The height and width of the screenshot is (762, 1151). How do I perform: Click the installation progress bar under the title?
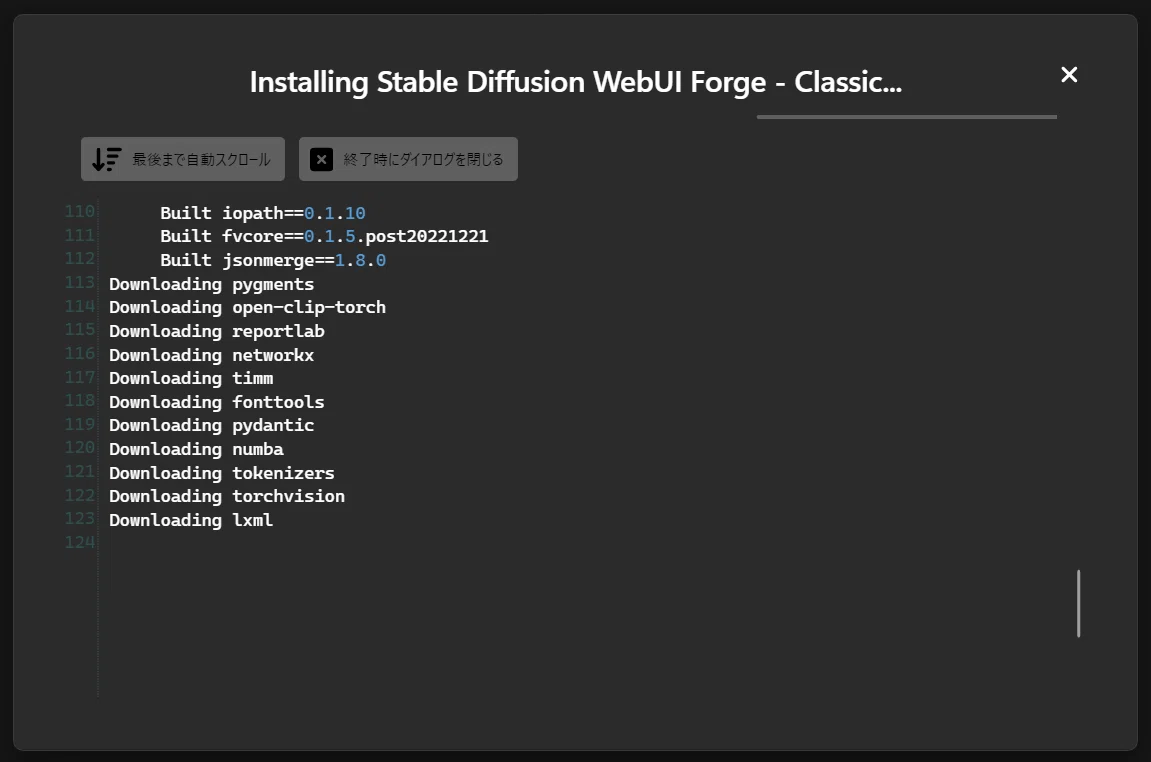[x=907, y=117]
